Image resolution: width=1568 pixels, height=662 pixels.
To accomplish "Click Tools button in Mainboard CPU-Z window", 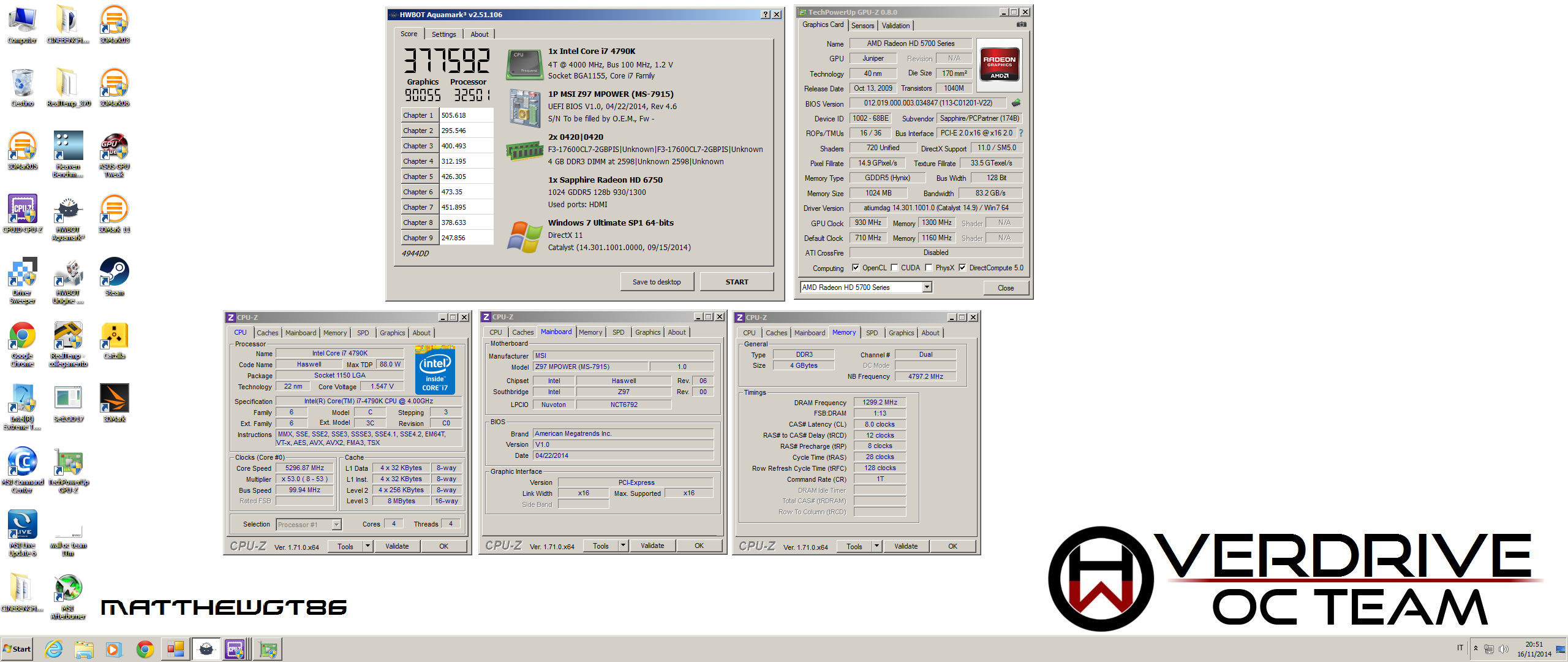I will click(x=601, y=546).
